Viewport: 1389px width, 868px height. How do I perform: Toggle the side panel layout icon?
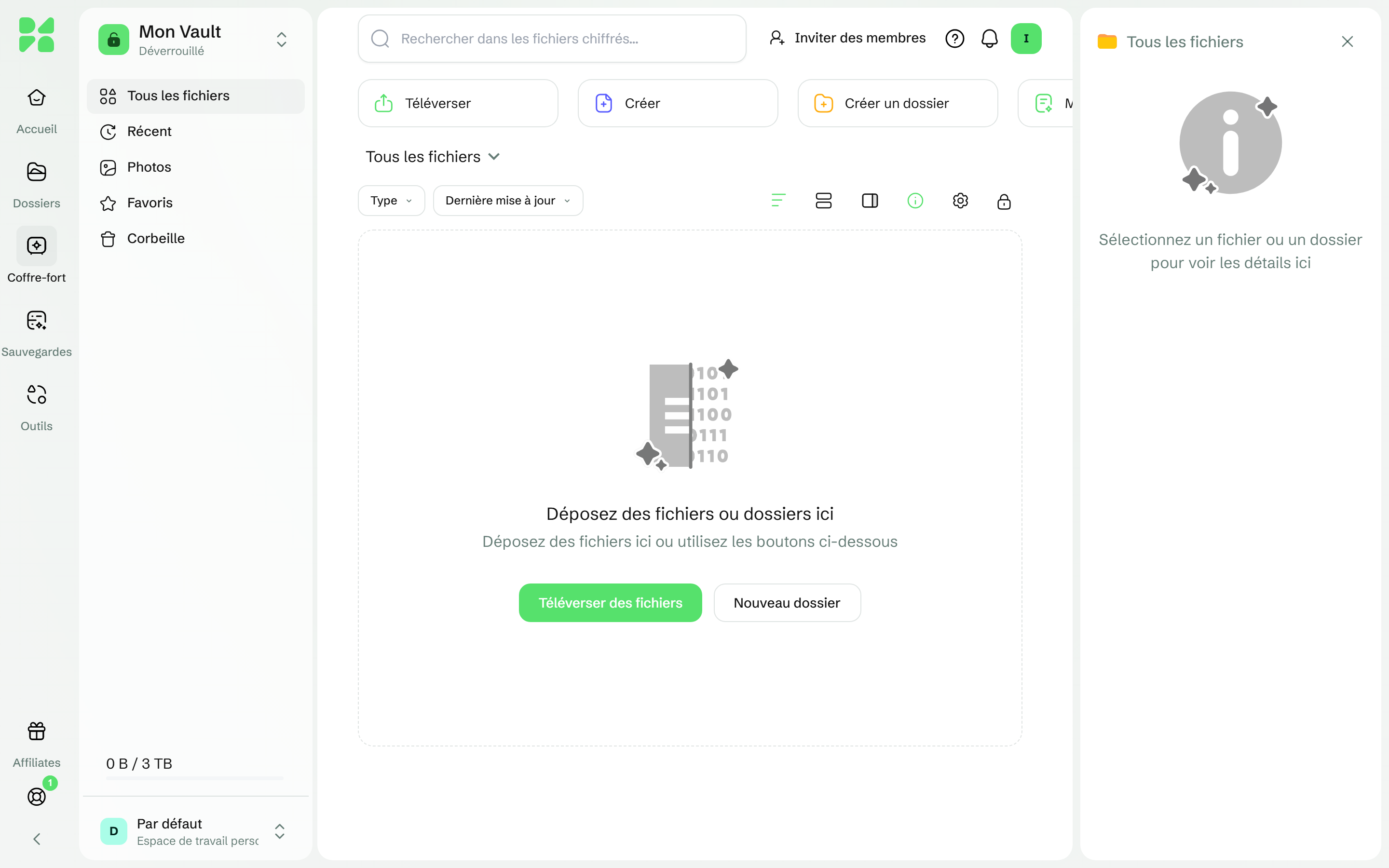click(870, 200)
